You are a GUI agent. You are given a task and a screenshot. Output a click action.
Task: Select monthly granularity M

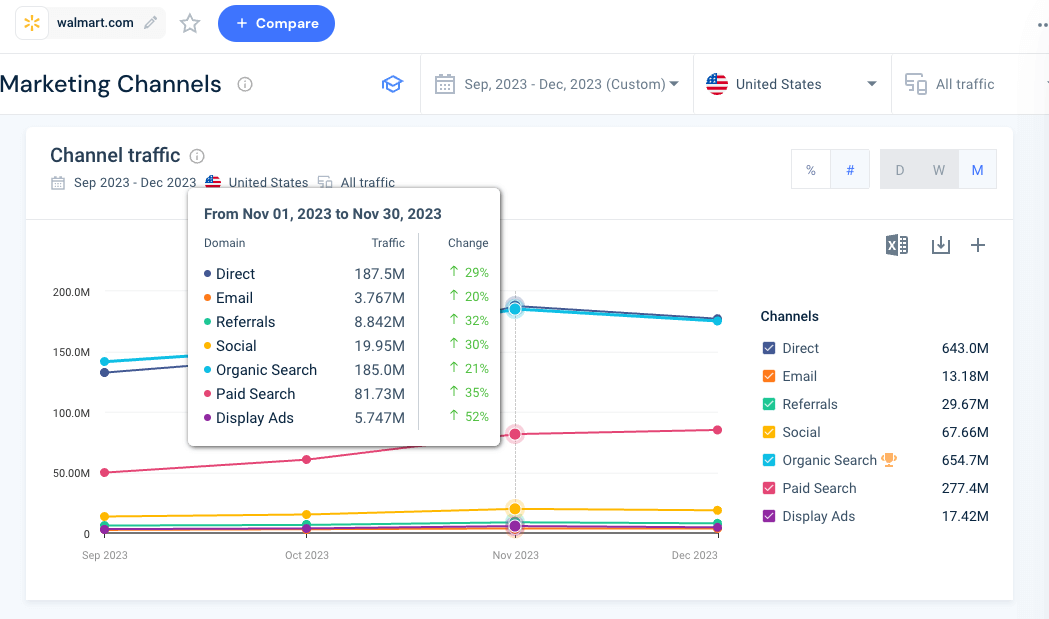(x=977, y=170)
